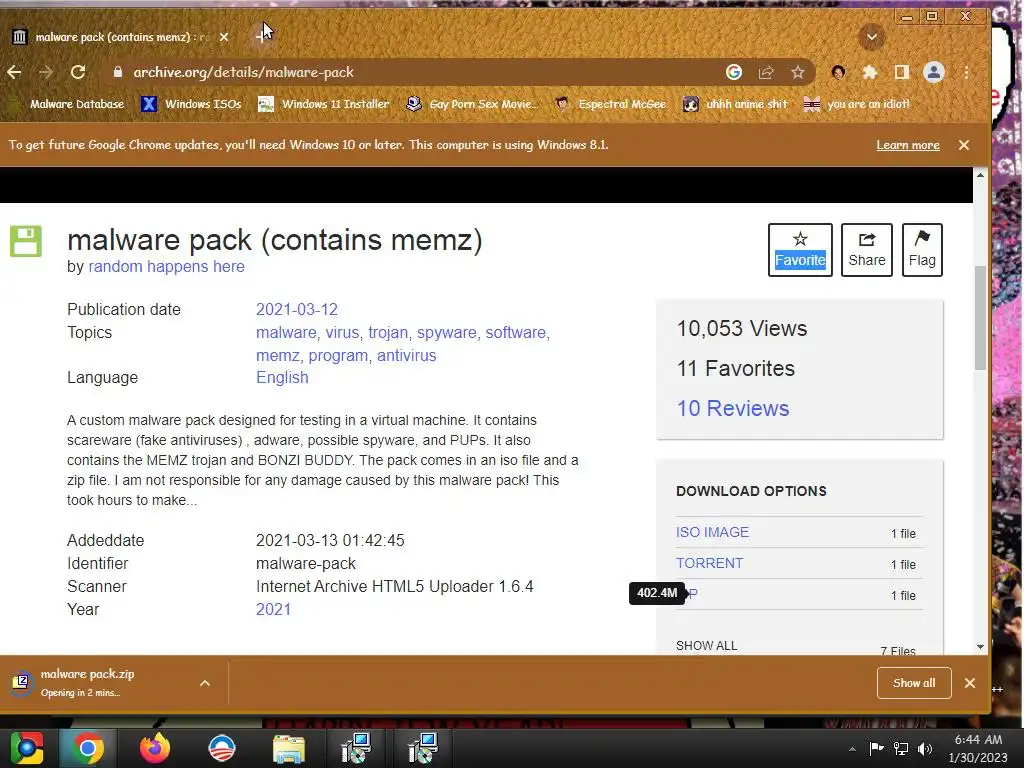
Task: Click the software topic link
Action: pos(515,332)
